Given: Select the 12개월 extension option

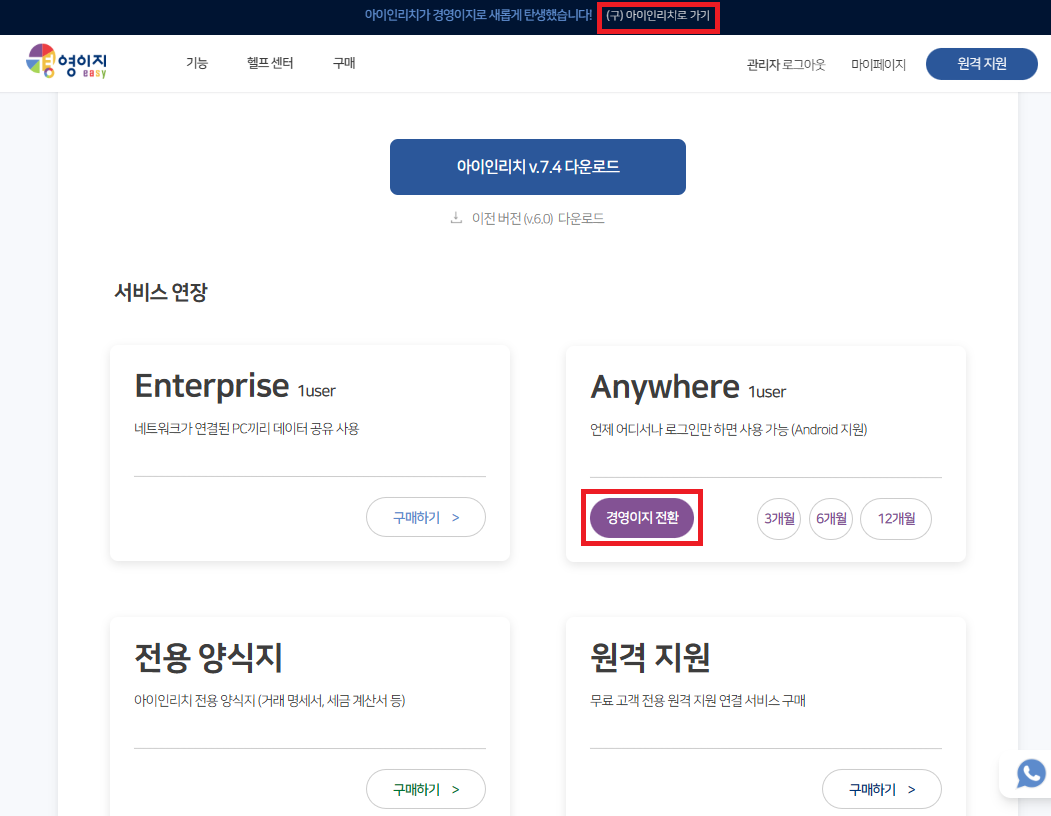Looking at the screenshot, I should click(895, 518).
